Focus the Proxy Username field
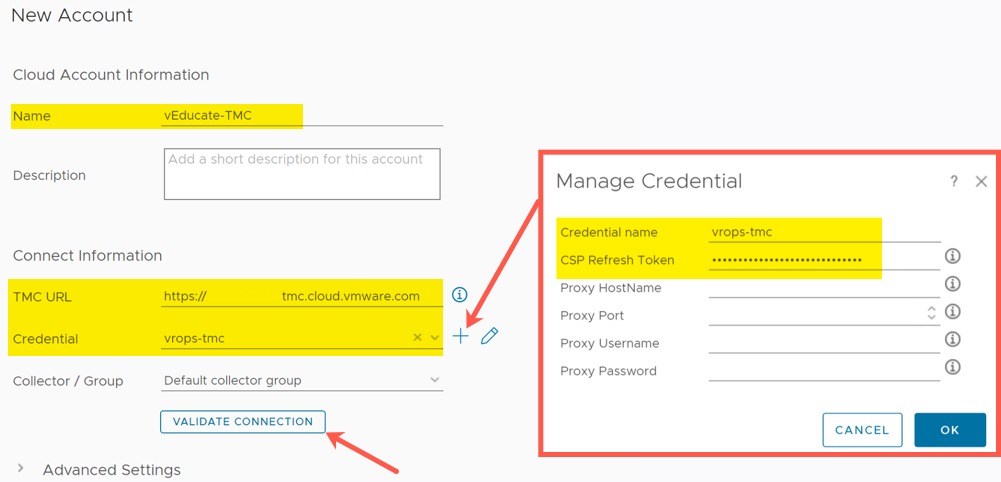Screen dimensions: 1001x482 (824, 343)
